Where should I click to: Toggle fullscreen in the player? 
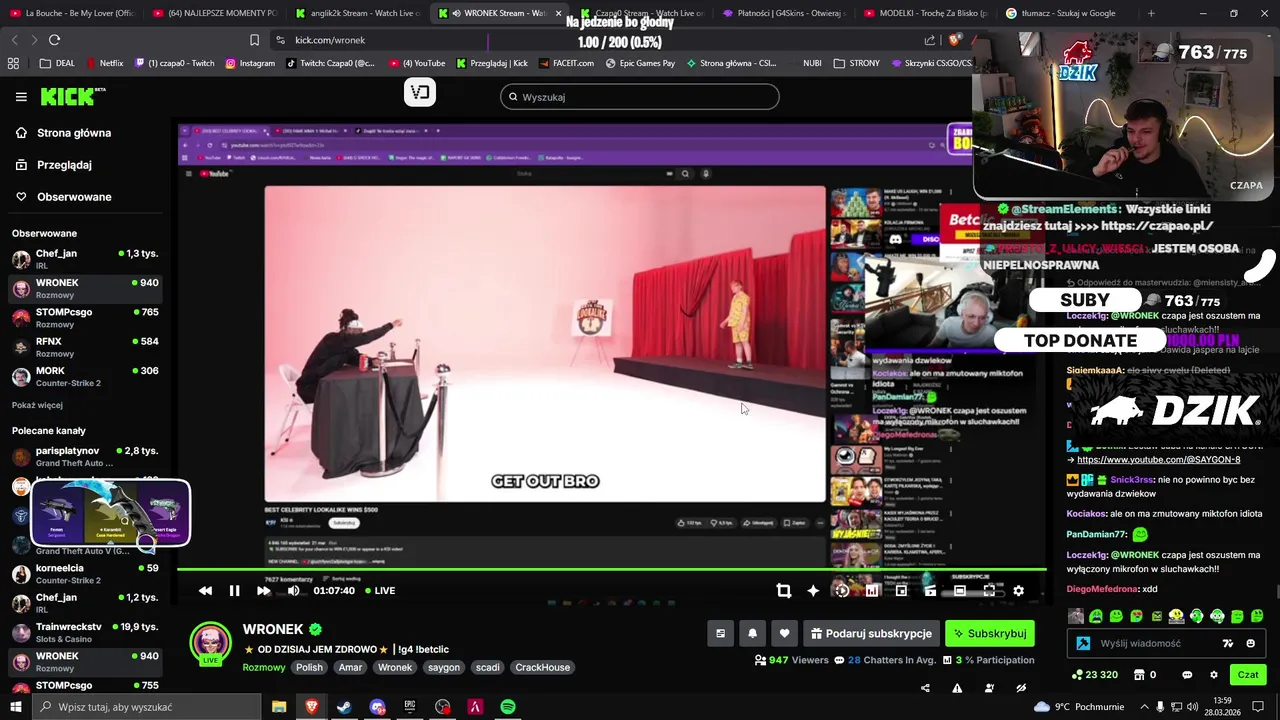(x=989, y=591)
